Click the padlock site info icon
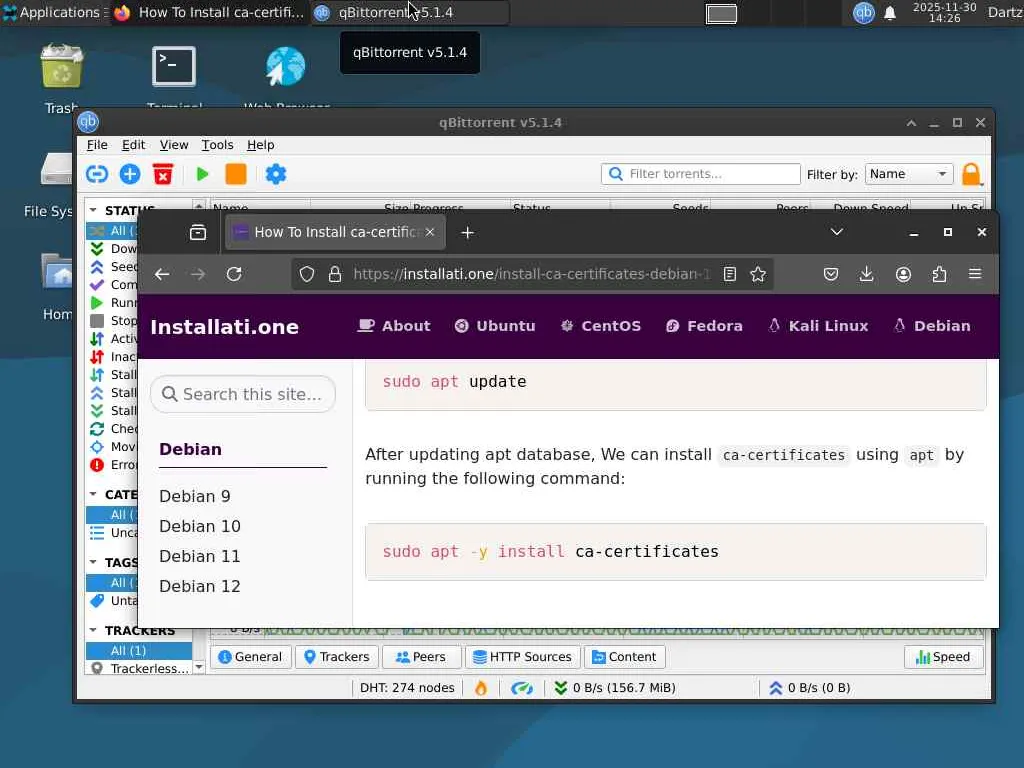Image resolution: width=1024 pixels, height=768 pixels. (x=335, y=274)
